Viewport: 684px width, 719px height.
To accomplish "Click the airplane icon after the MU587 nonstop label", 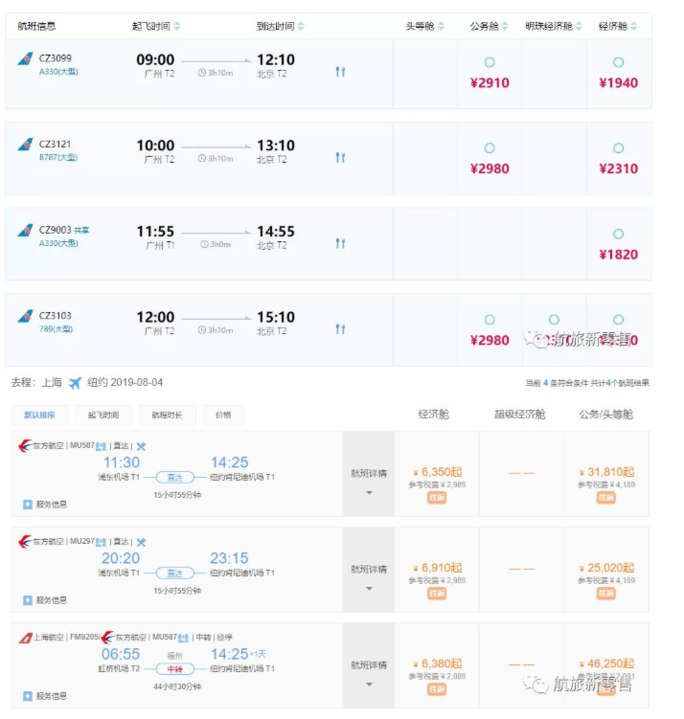I will (141, 445).
